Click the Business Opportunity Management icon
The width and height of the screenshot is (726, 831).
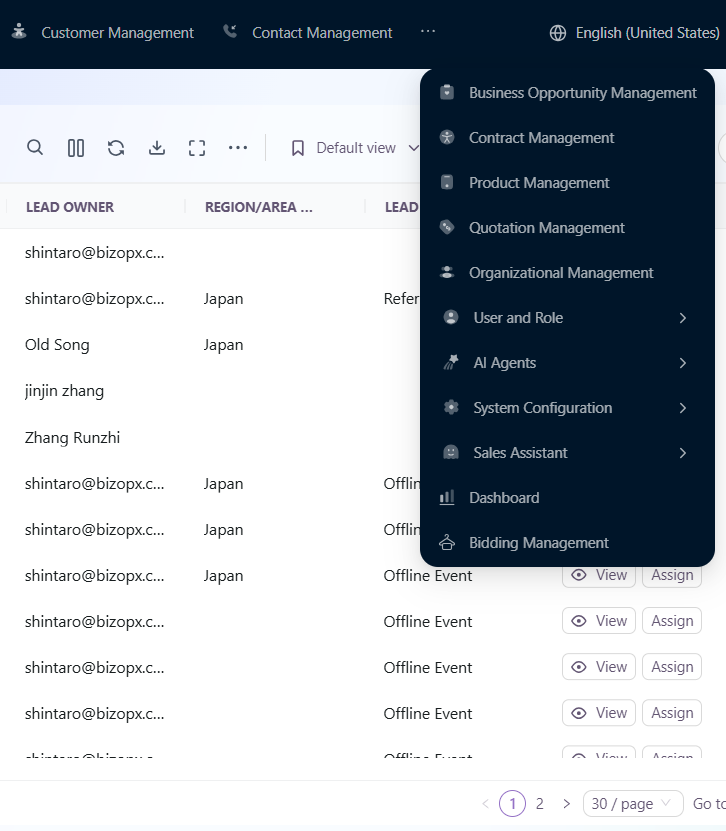[x=447, y=92]
